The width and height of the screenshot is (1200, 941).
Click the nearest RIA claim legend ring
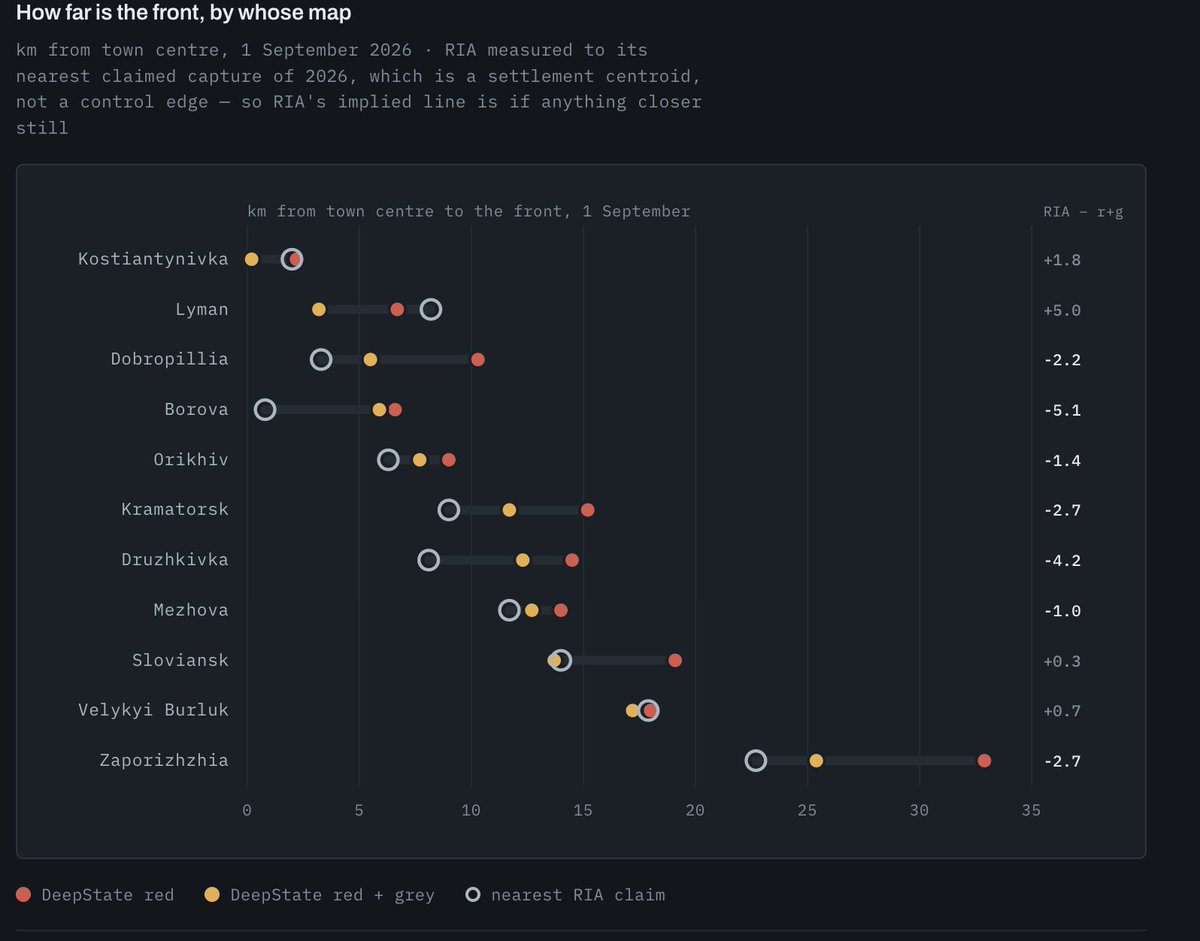[473, 895]
